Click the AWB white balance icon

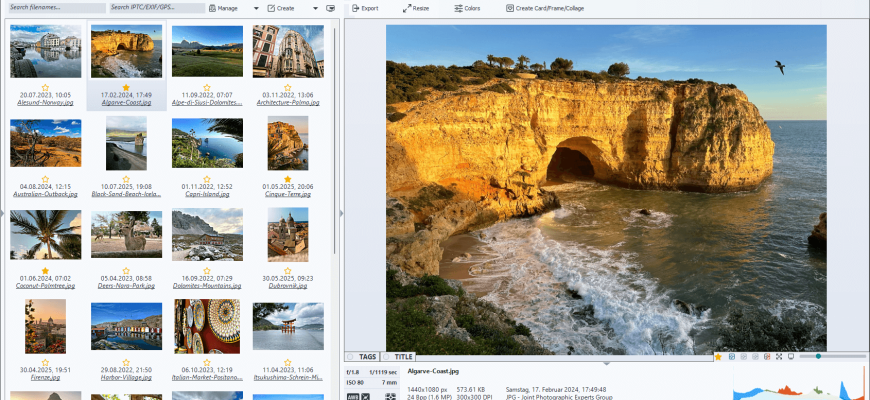[353, 397]
